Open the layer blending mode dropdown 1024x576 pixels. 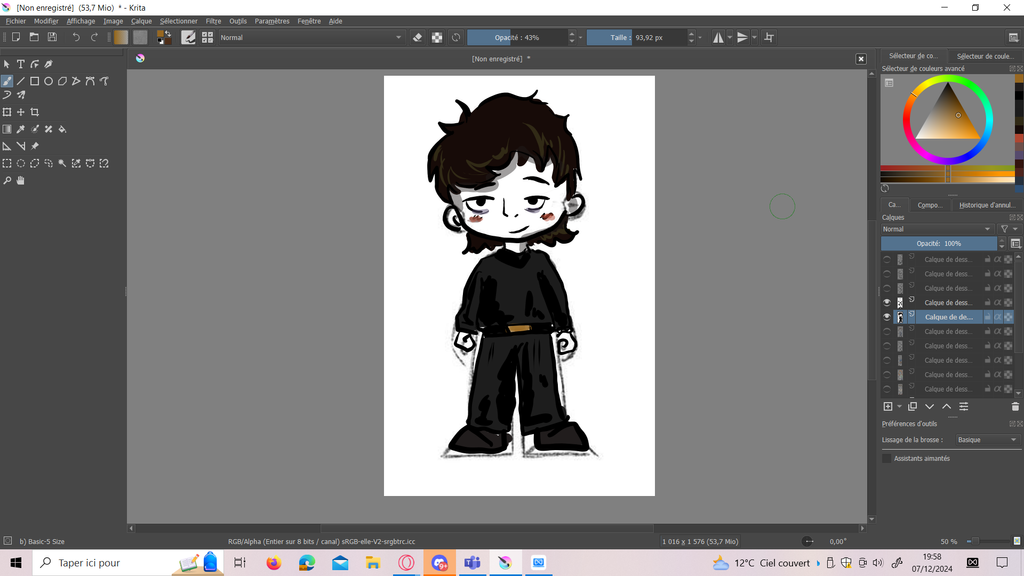pyautogui.click(x=936, y=229)
